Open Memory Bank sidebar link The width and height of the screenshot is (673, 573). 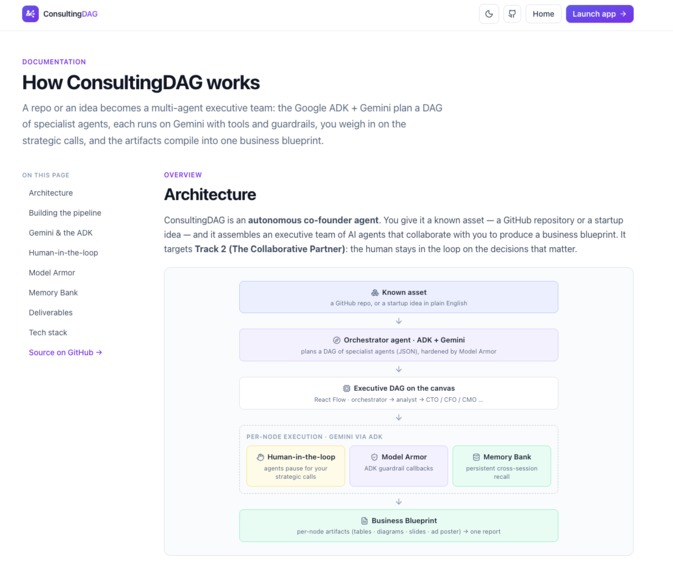[x=53, y=293]
